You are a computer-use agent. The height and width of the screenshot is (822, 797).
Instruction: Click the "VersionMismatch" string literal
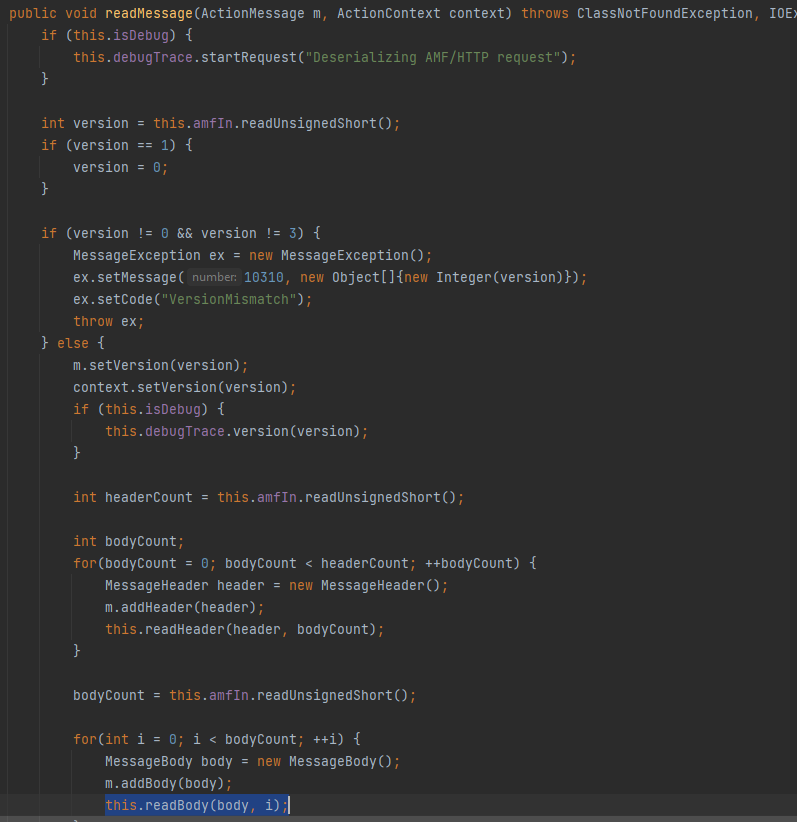coord(229,299)
